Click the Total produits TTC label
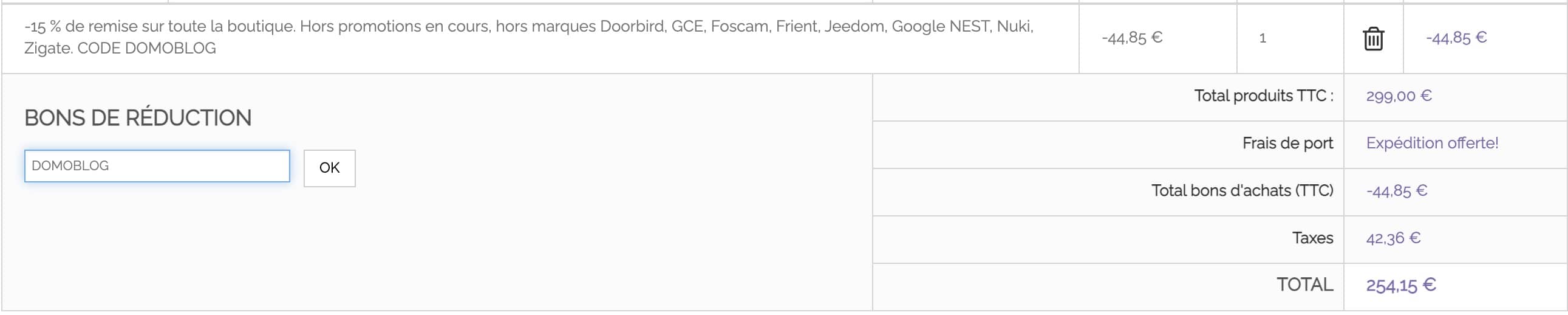 tap(1264, 95)
